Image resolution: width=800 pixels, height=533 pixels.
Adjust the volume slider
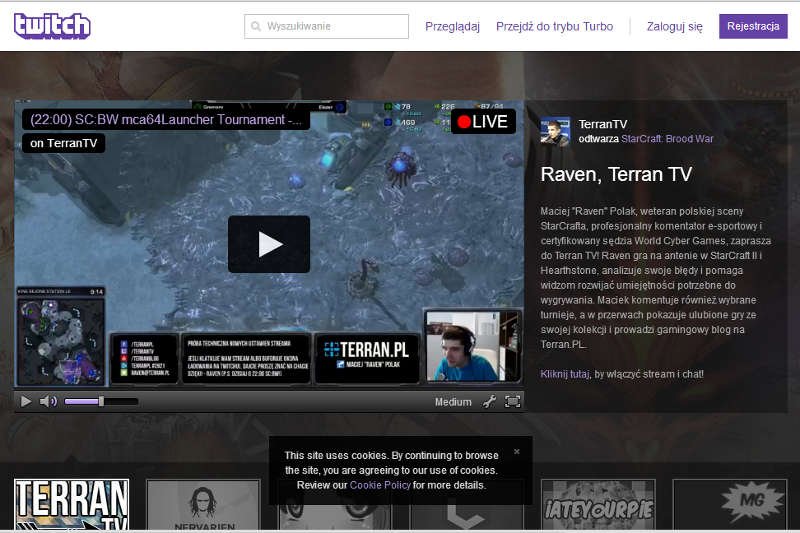[101, 401]
